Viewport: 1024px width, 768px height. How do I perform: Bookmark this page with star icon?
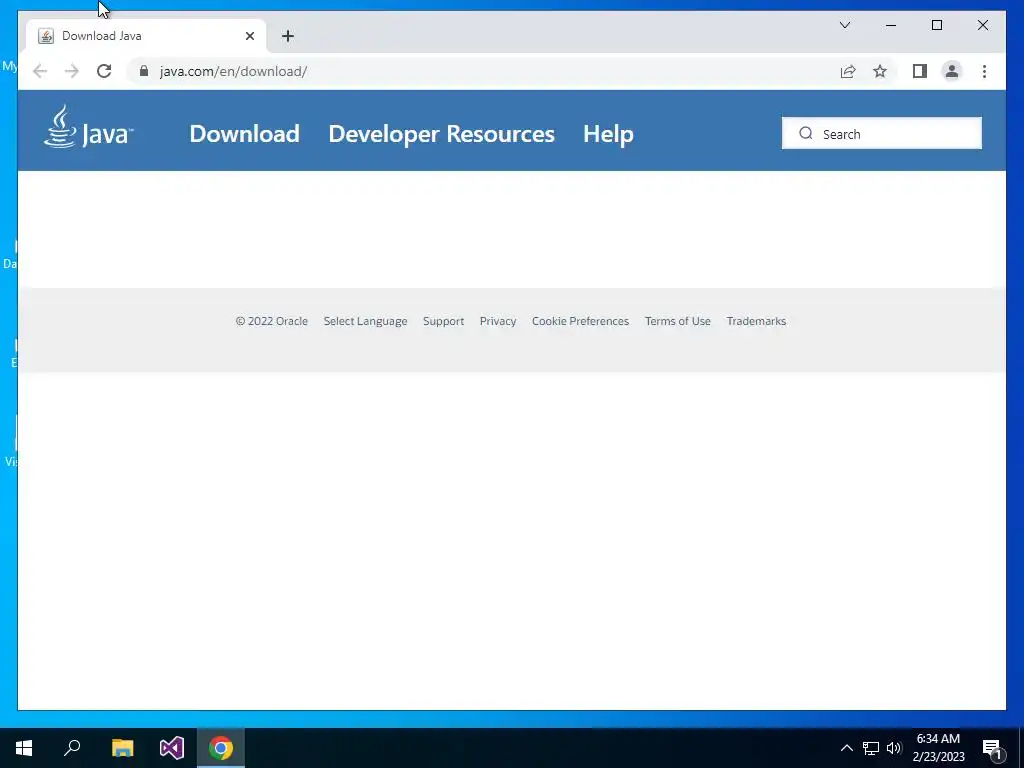tap(880, 71)
